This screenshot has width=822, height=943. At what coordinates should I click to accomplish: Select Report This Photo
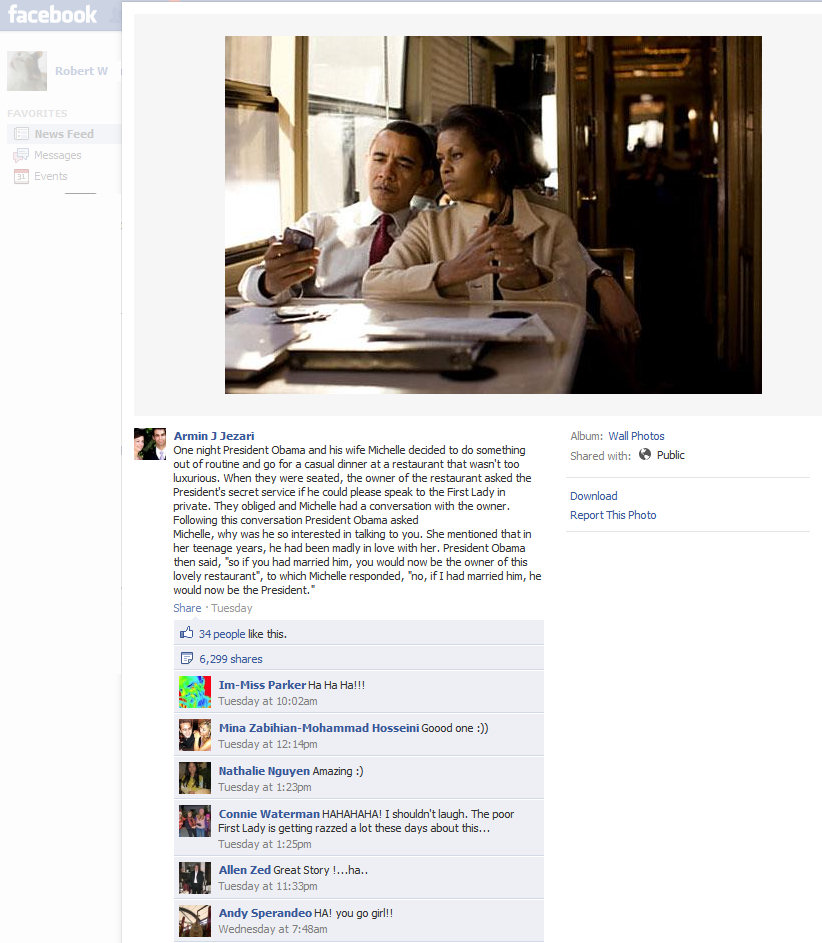613,515
